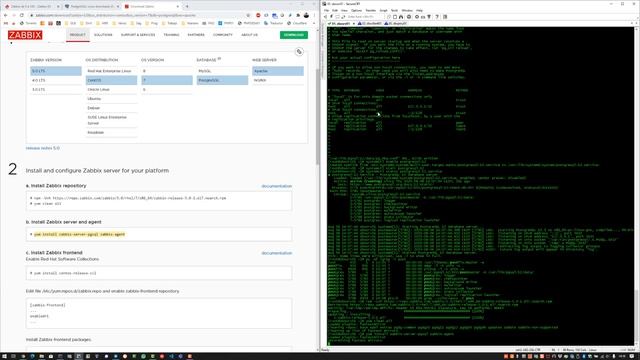Open Windows Start button on taskbar
The height and width of the screenshot is (360, 640).
click(x=4, y=356)
